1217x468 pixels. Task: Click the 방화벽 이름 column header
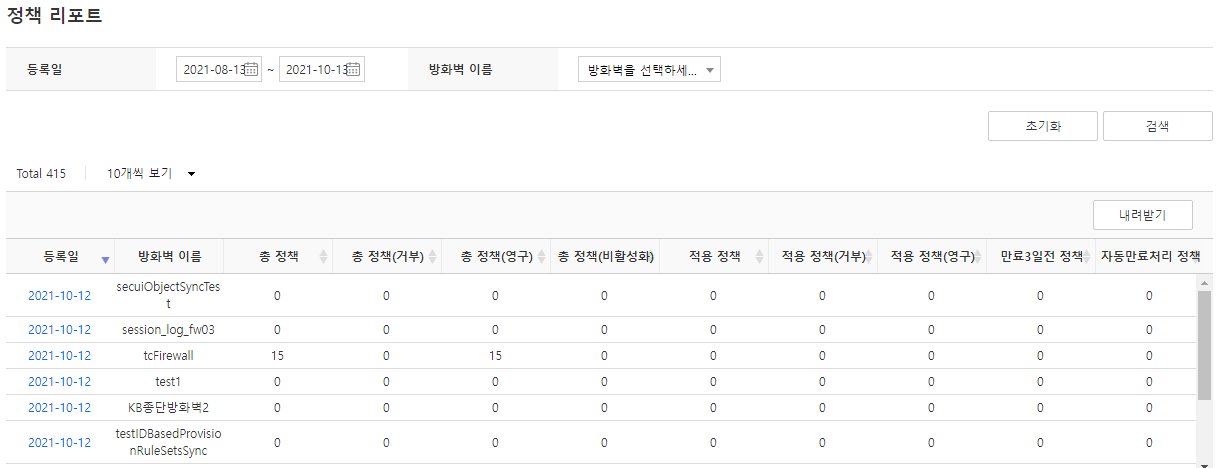click(168, 257)
